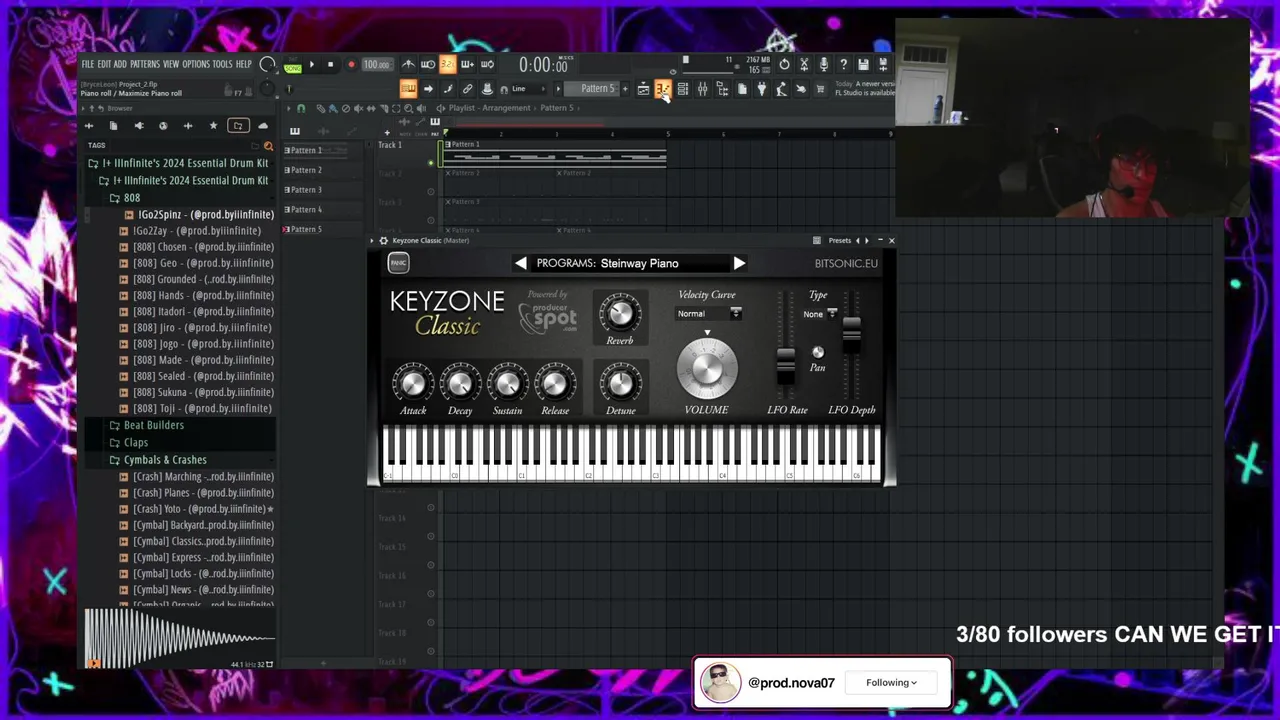Open the content library cart icon
Screen dimensions: 1280x720
coord(820,90)
